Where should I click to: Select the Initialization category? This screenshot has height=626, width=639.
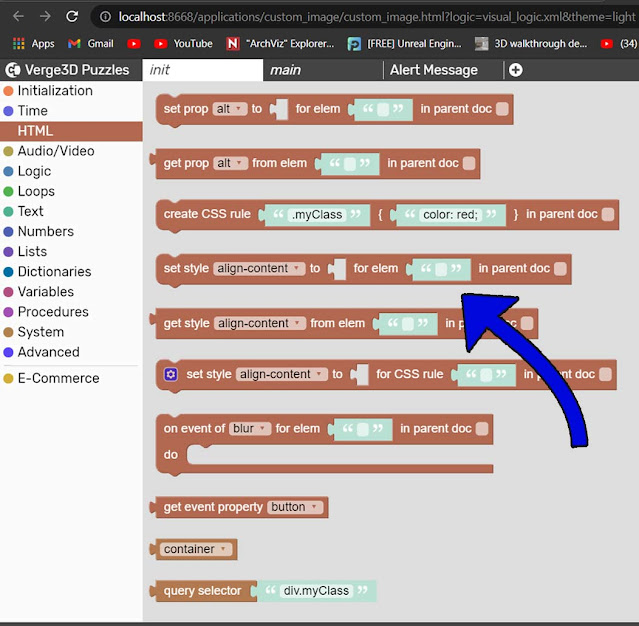coord(71,90)
